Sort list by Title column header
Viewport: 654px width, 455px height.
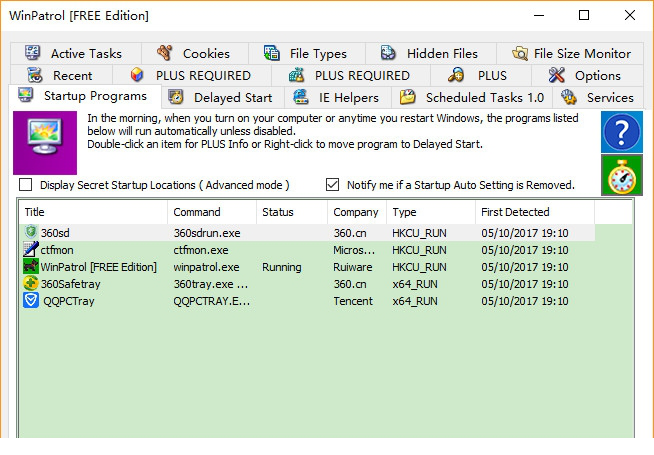[x=93, y=212]
